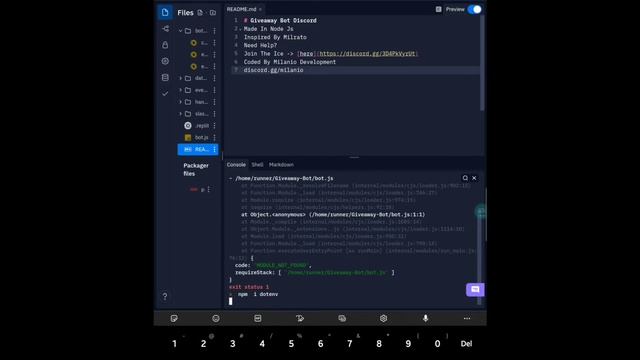The height and width of the screenshot is (360, 640).
Task: Switch to the Markdown tab
Action: [x=281, y=164]
